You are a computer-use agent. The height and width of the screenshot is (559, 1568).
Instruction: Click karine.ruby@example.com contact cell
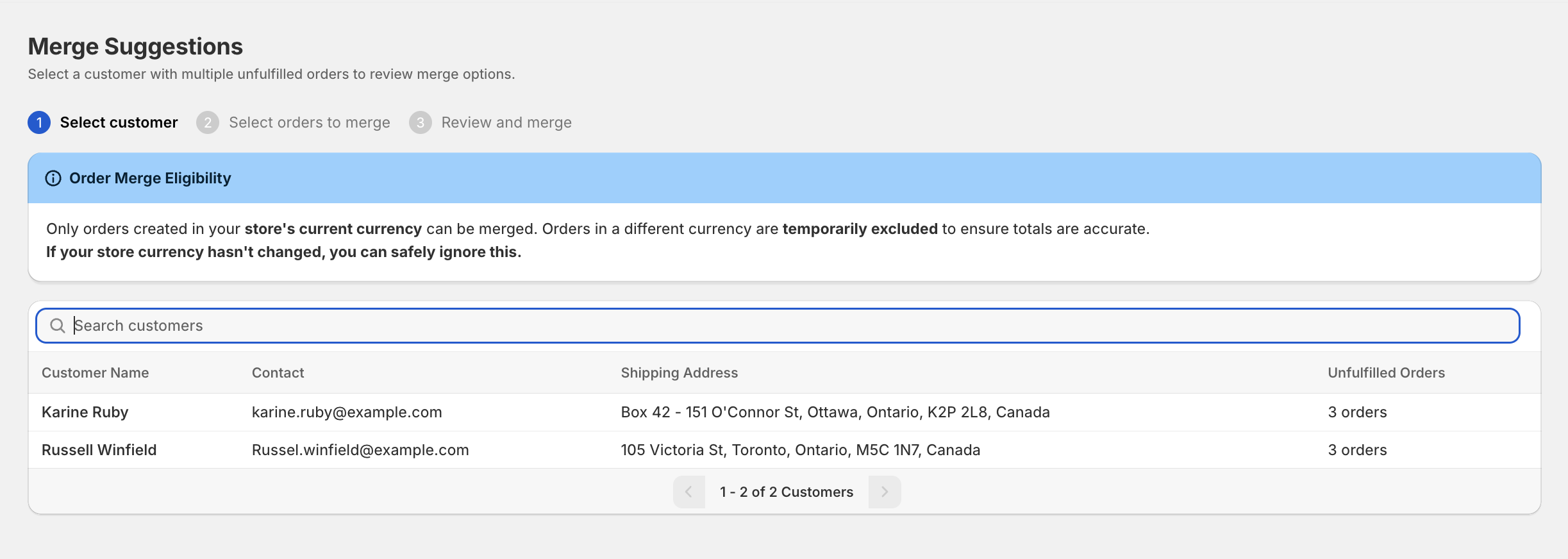click(x=347, y=412)
